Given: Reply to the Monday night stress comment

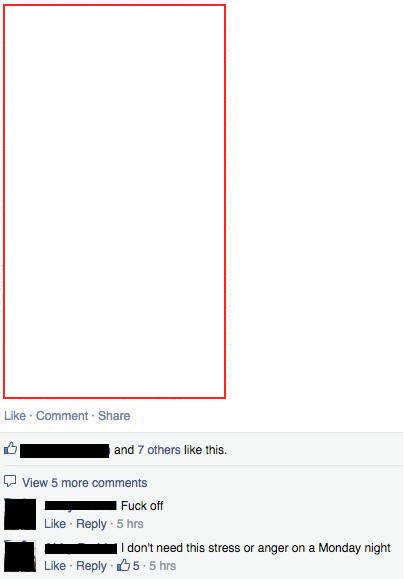Looking at the screenshot, I should (91, 566).
